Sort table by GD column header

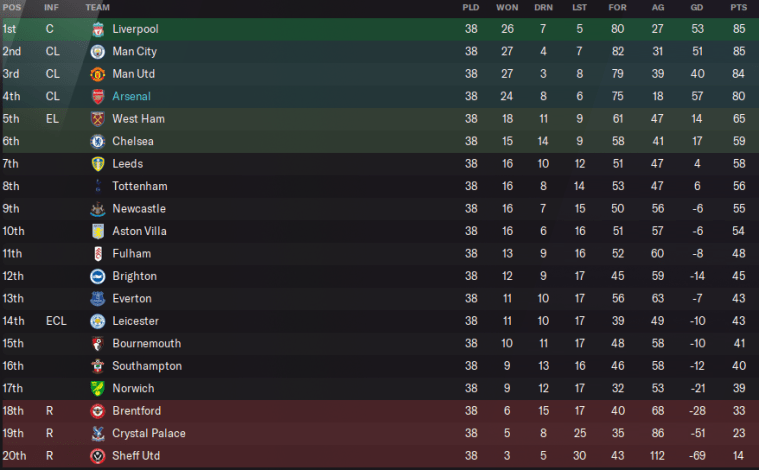pyautogui.click(x=698, y=7)
